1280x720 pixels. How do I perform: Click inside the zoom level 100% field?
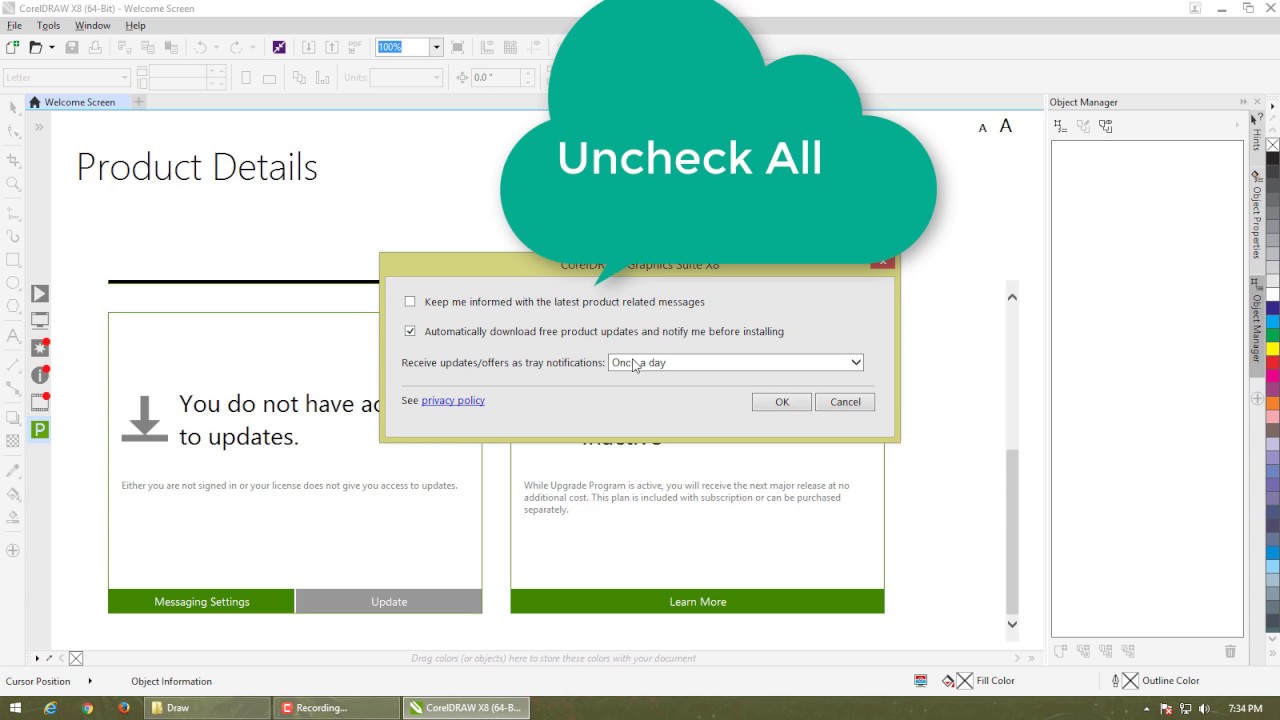click(x=402, y=47)
